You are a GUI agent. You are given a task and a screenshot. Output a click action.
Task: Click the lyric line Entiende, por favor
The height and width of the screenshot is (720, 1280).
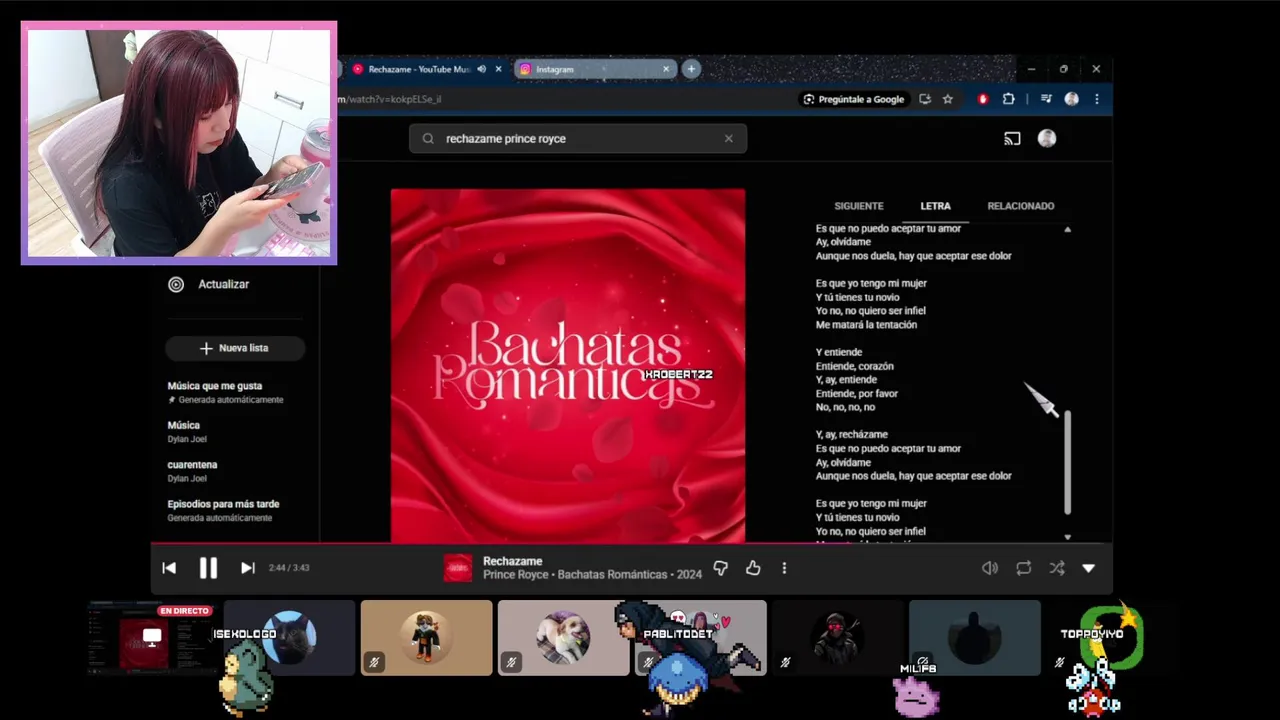(x=857, y=394)
